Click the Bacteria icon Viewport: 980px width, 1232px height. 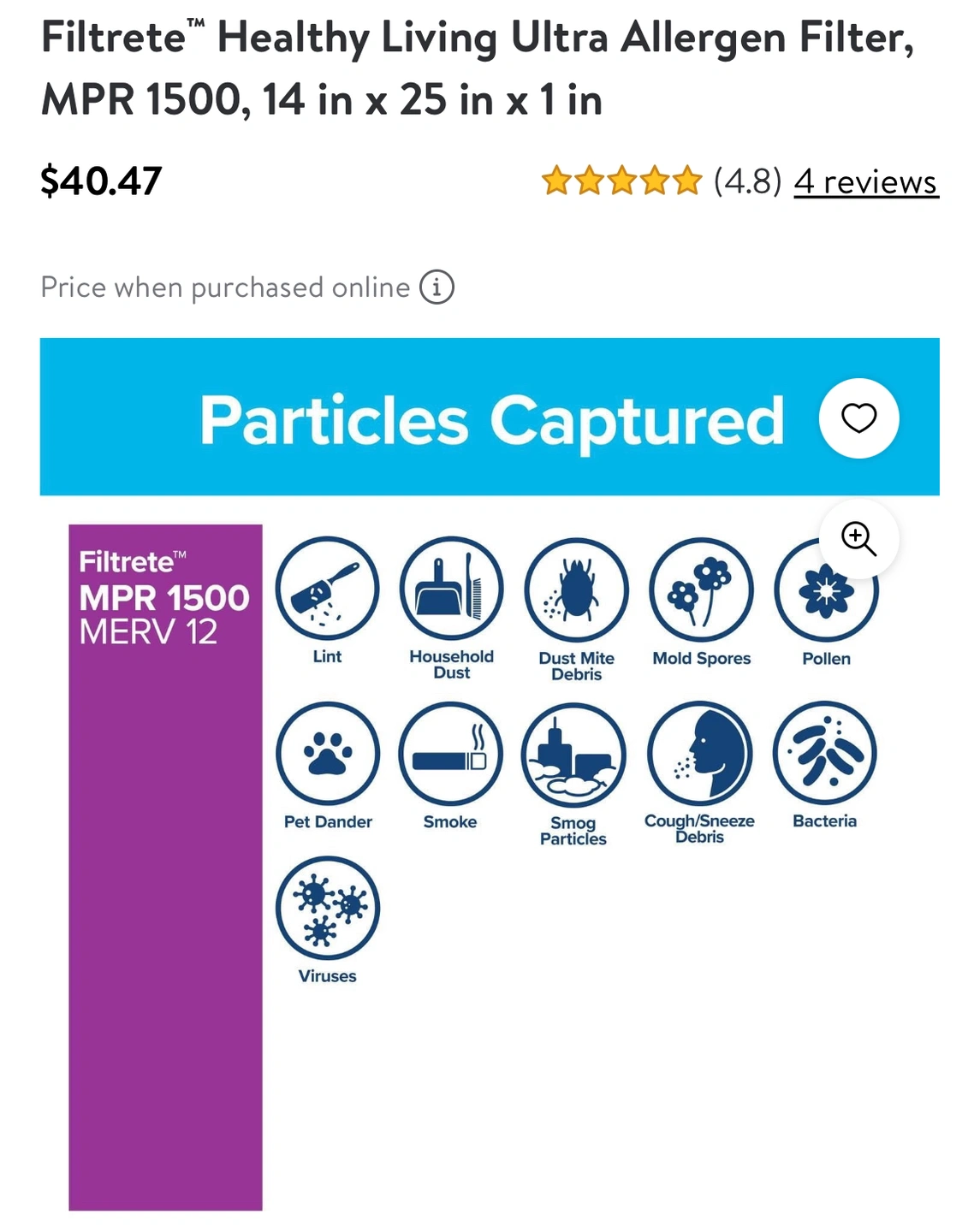coord(825,753)
